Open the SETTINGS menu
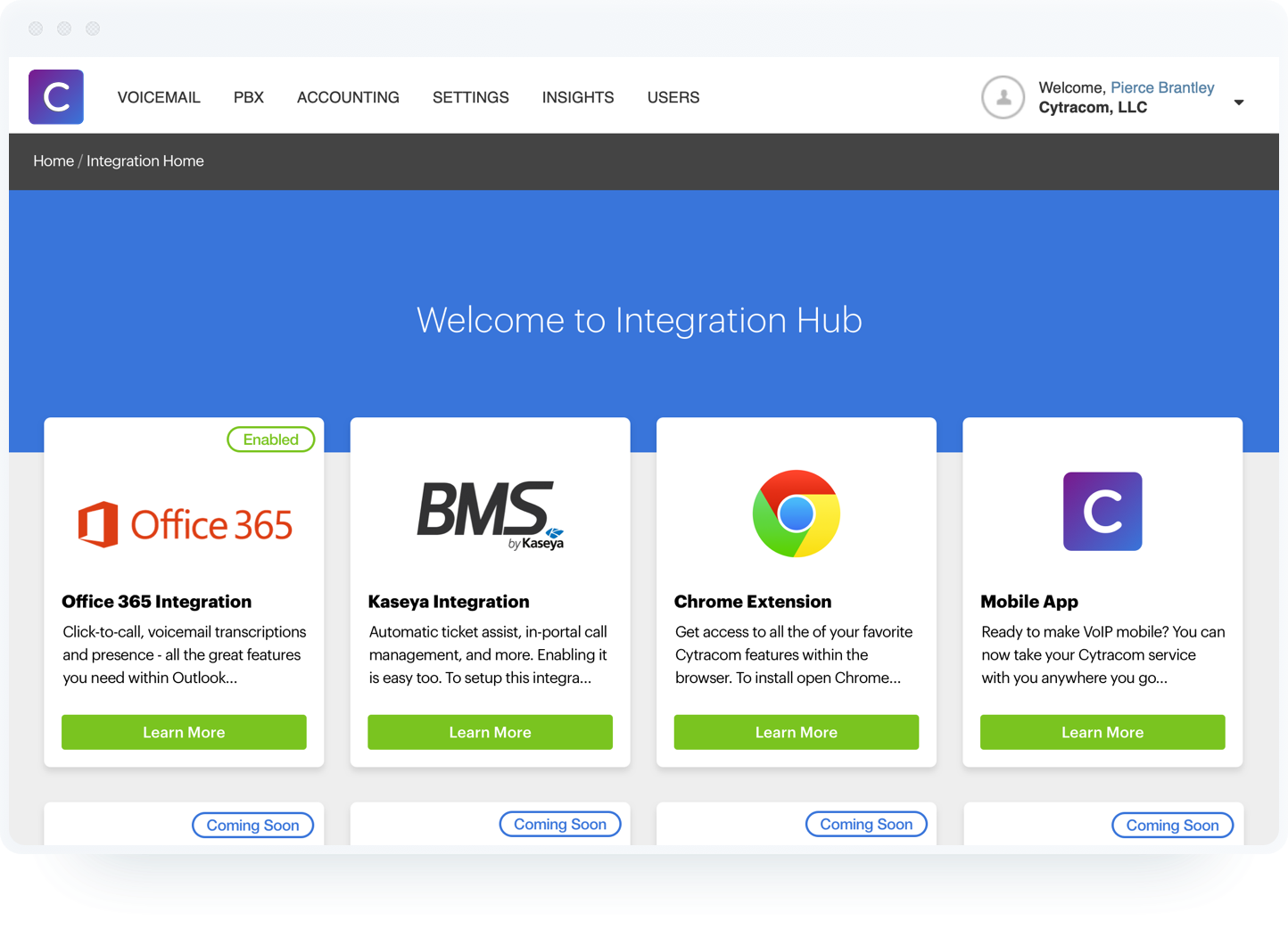 tap(471, 97)
